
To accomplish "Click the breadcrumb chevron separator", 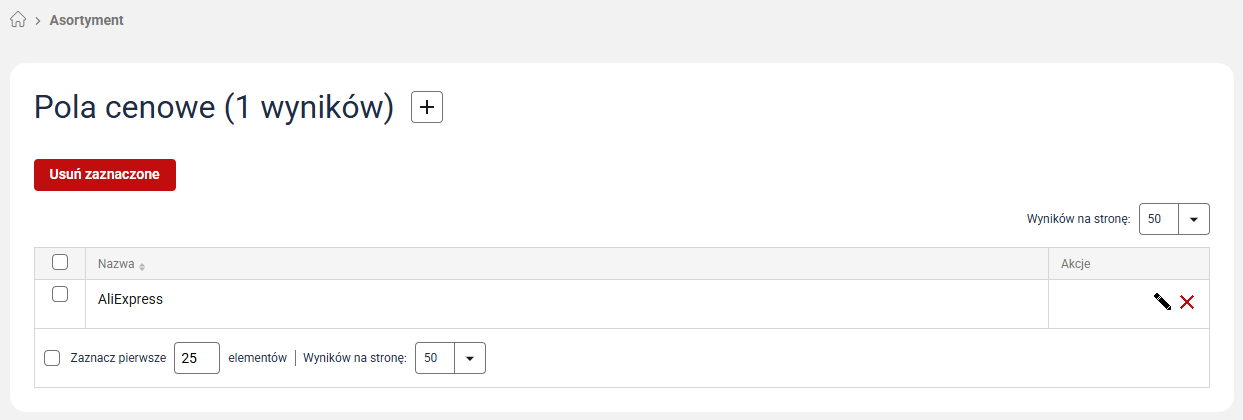I will click(37, 20).
